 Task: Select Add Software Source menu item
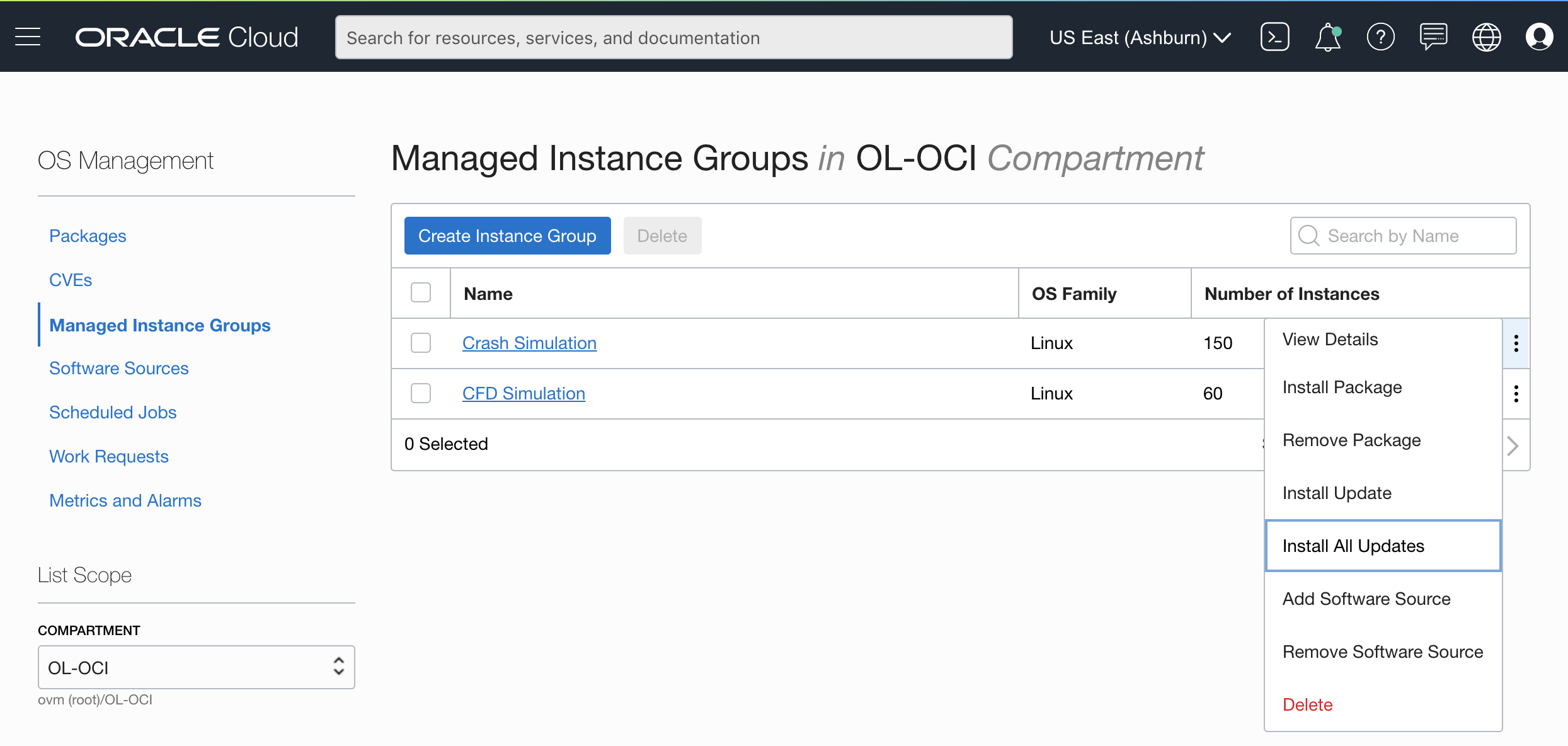pyautogui.click(x=1366, y=599)
